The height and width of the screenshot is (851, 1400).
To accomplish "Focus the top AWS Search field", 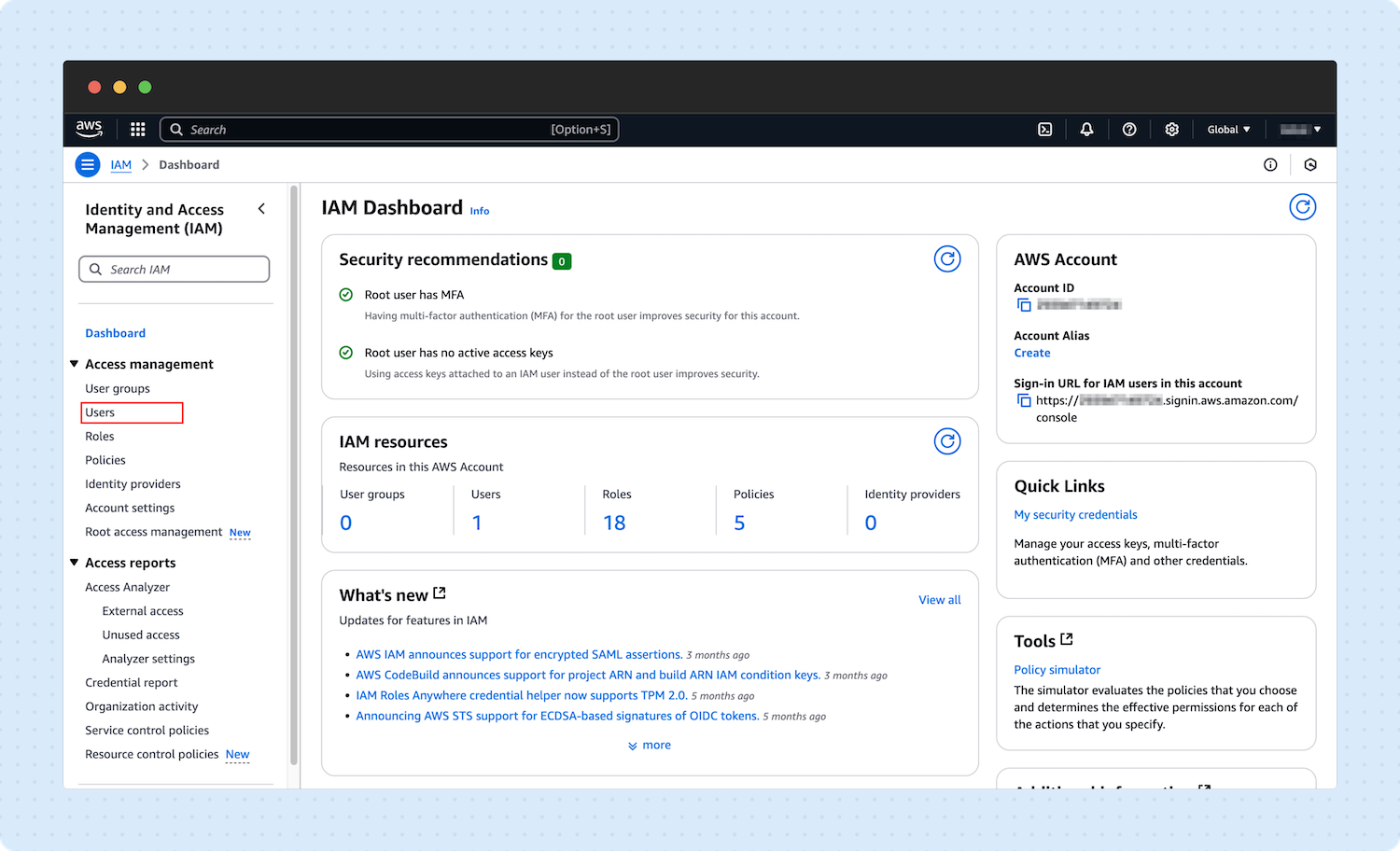I will click(389, 130).
